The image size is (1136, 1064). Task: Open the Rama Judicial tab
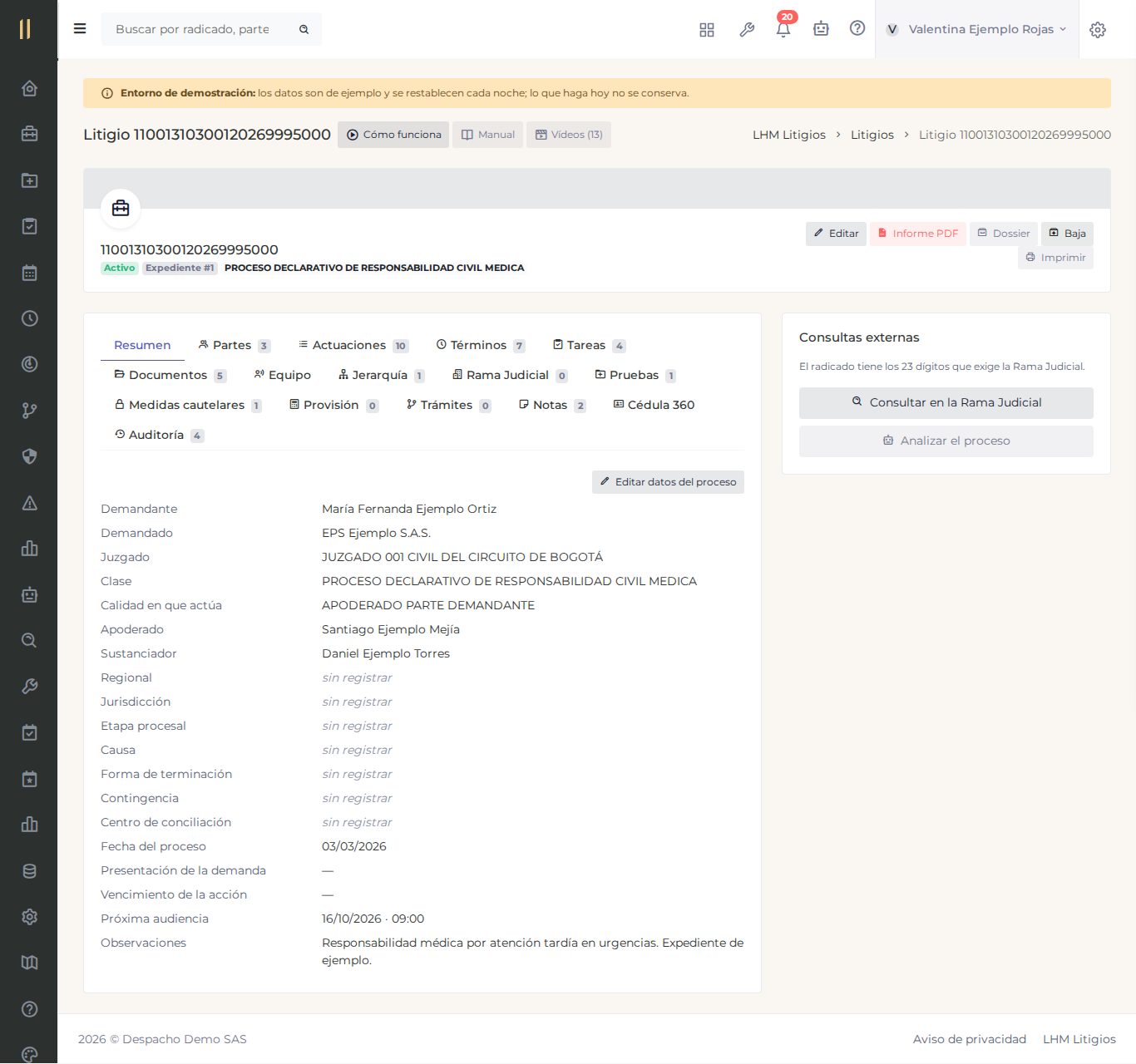coord(510,375)
